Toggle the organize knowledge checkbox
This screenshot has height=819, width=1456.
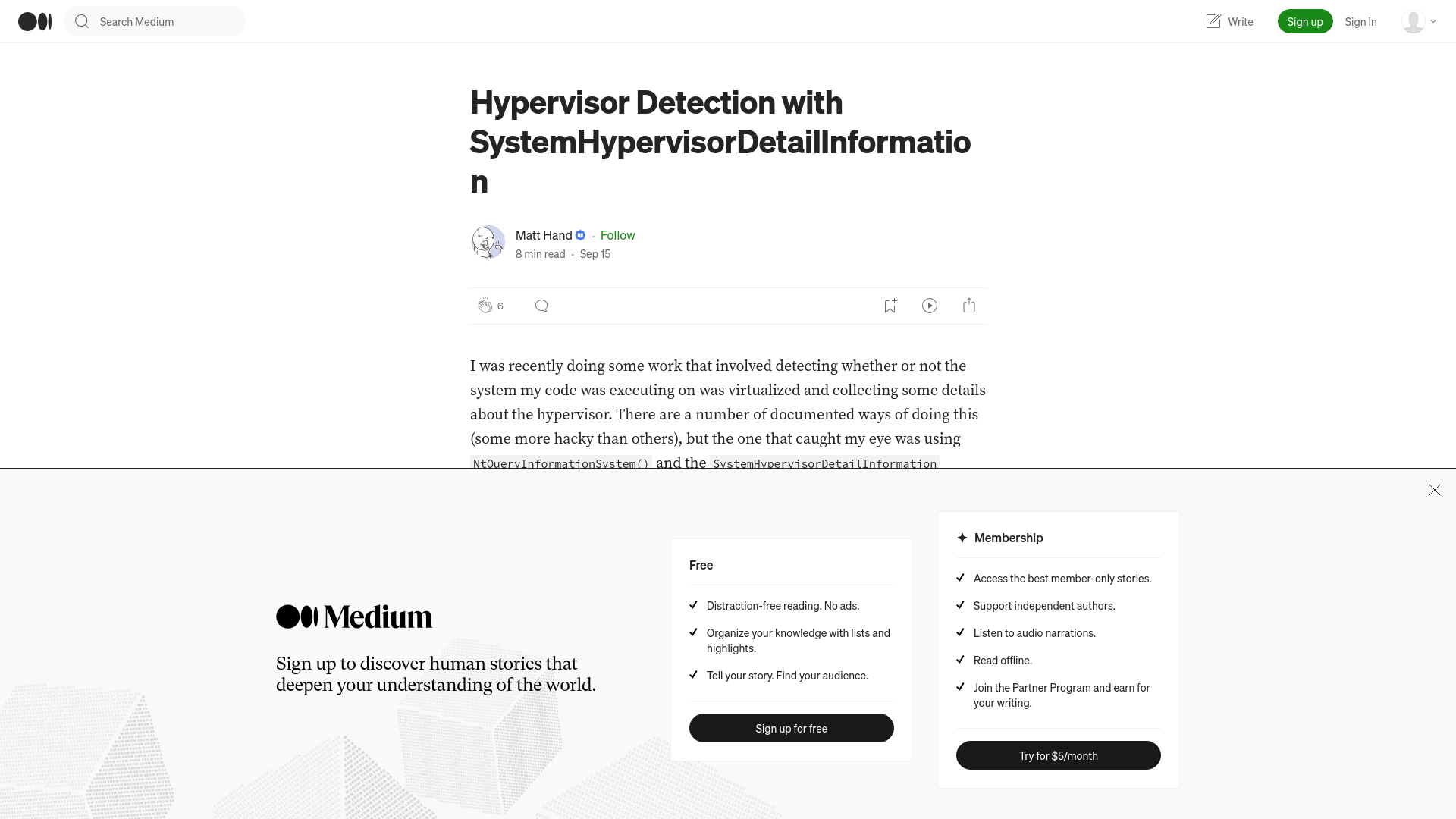point(694,631)
